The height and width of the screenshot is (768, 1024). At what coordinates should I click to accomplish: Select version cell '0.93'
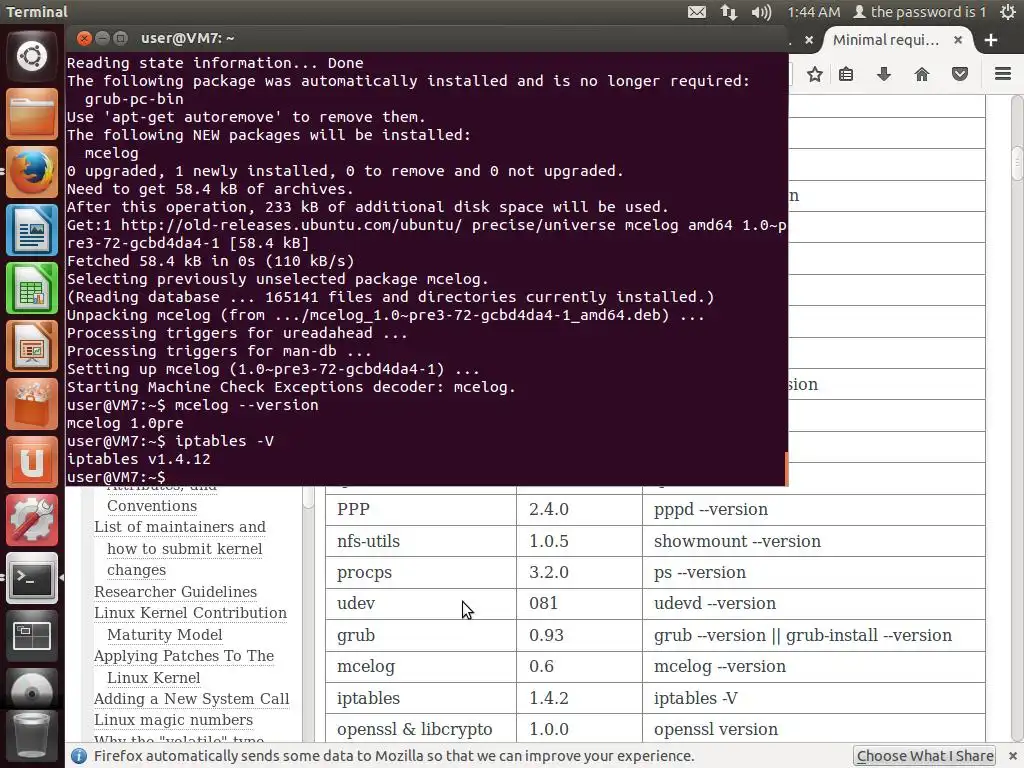click(579, 635)
